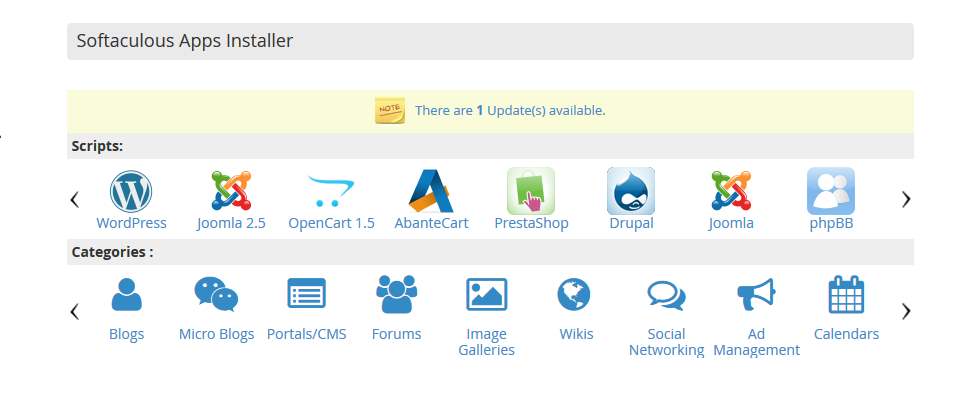Show previous scripts with left arrow
Viewport: 980px width, 399px height.
(74, 200)
